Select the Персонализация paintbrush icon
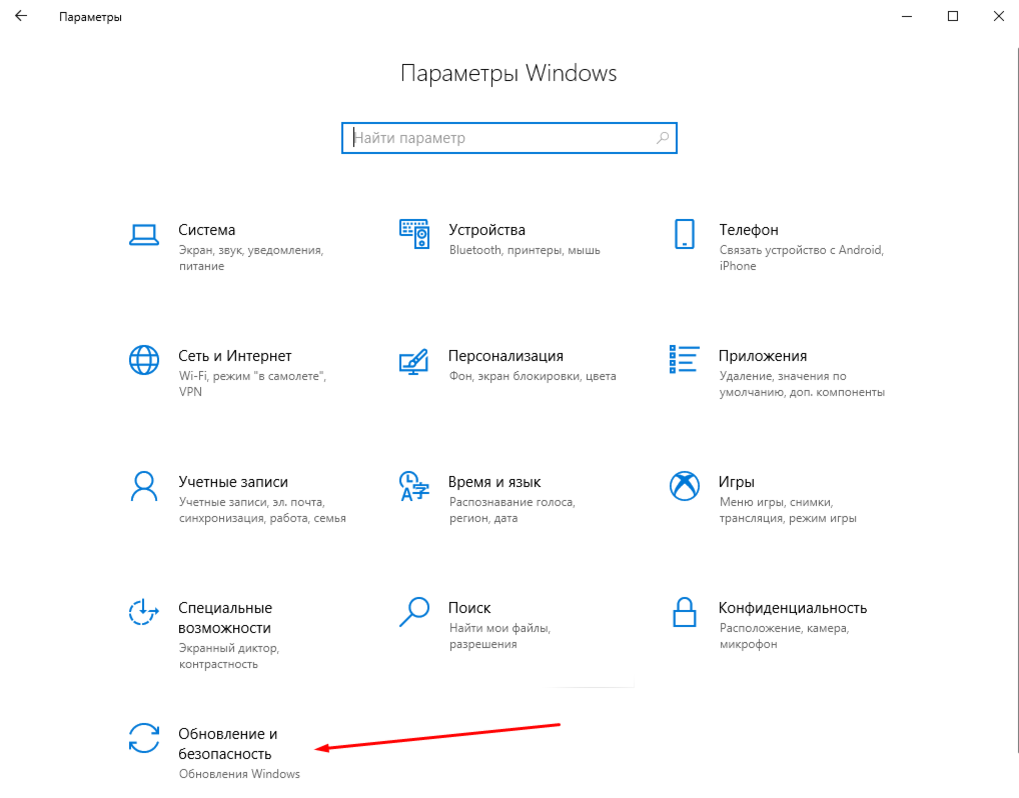Viewport: 1019px width, 798px height. (414, 361)
